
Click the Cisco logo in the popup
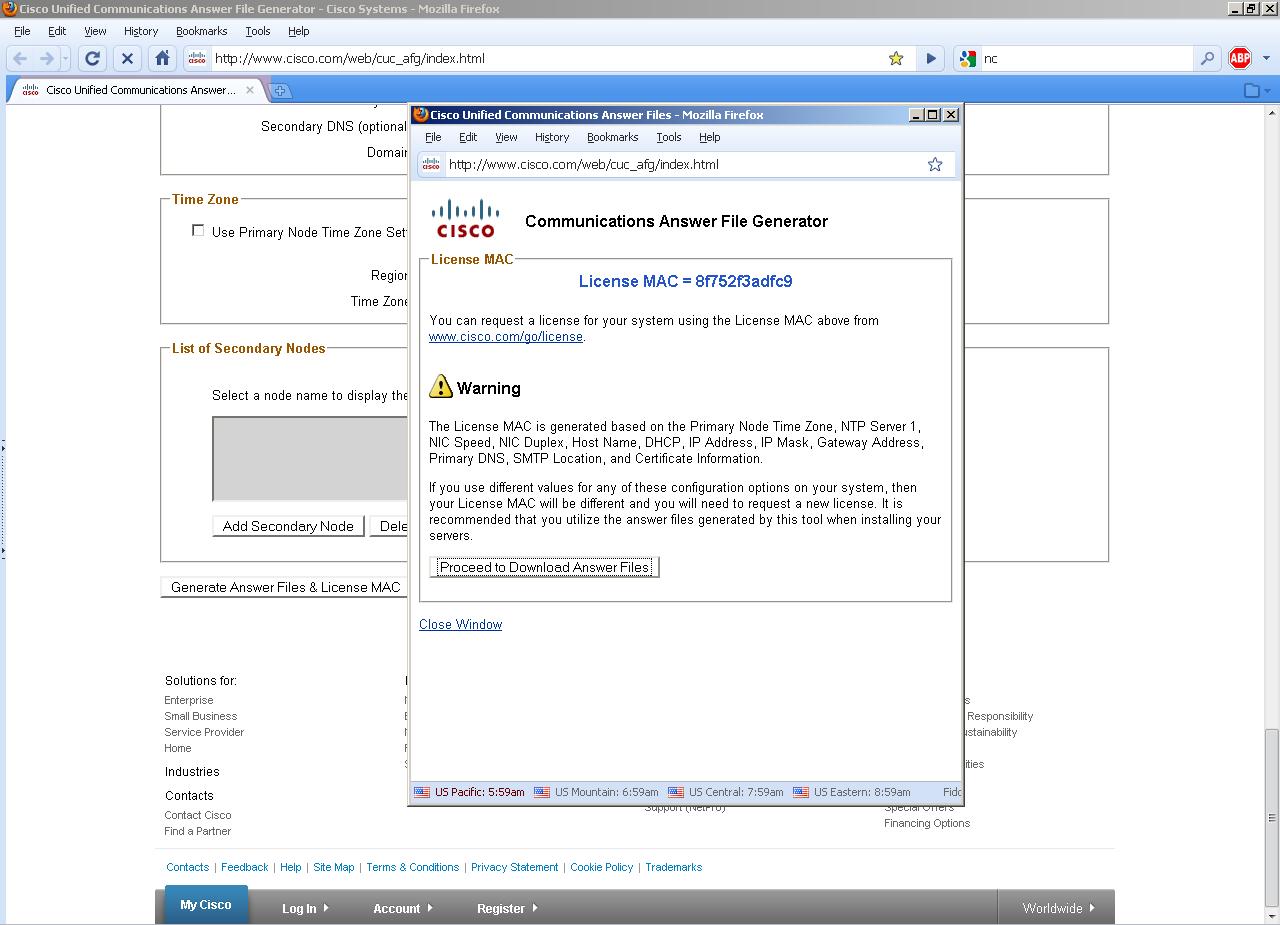pyautogui.click(x=466, y=219)
